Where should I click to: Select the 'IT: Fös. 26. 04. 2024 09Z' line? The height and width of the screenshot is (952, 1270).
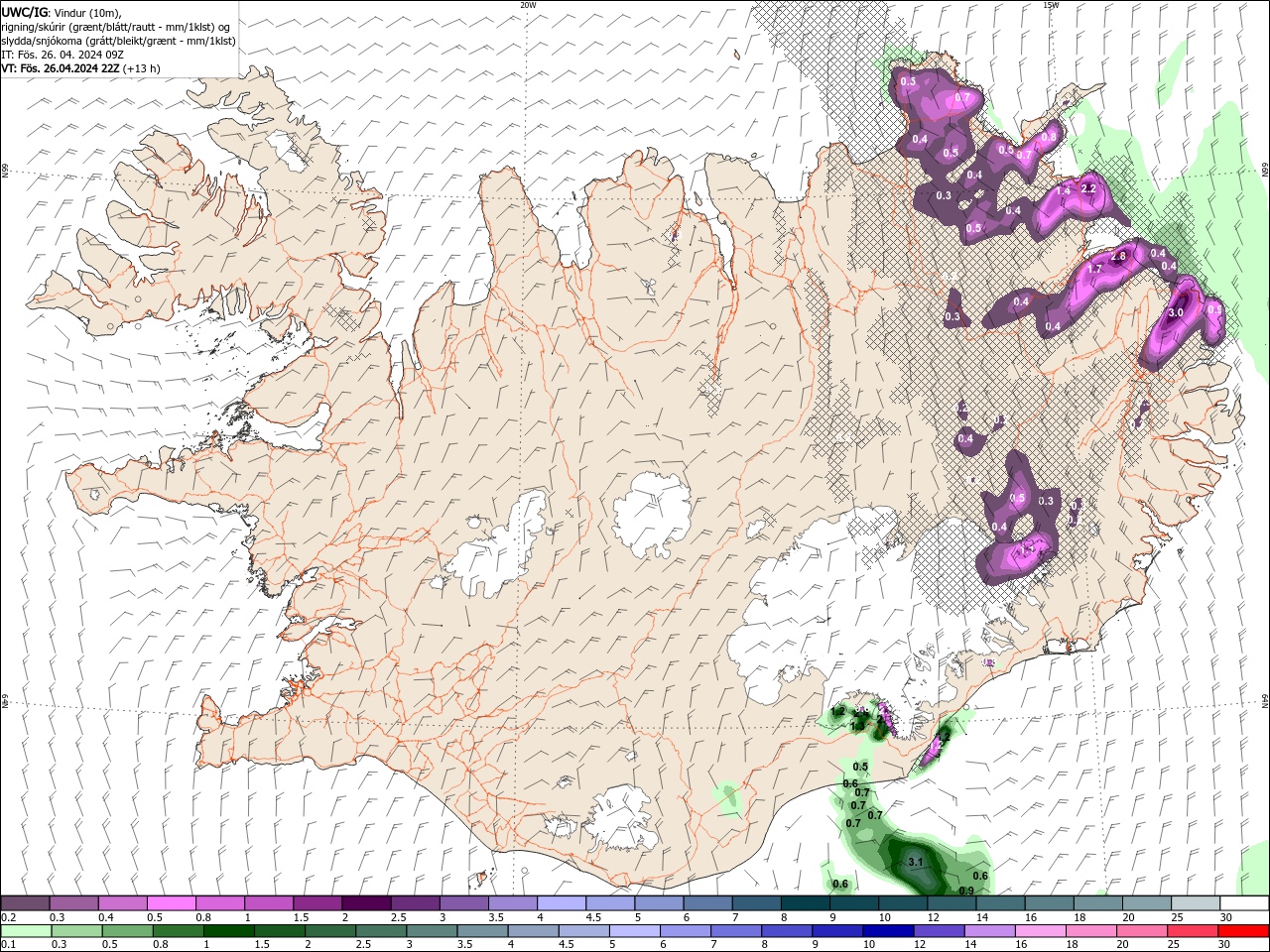coord(62,55)
